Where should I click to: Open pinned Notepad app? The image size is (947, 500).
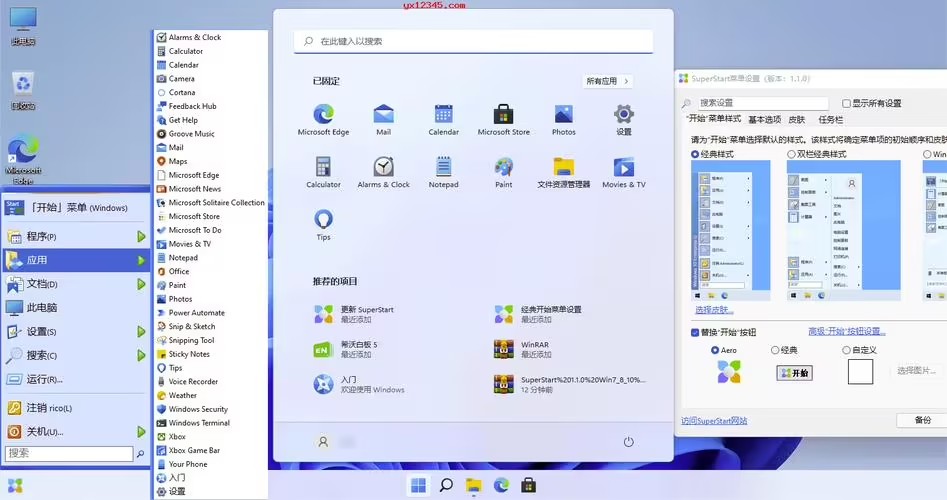click(443, 172)
